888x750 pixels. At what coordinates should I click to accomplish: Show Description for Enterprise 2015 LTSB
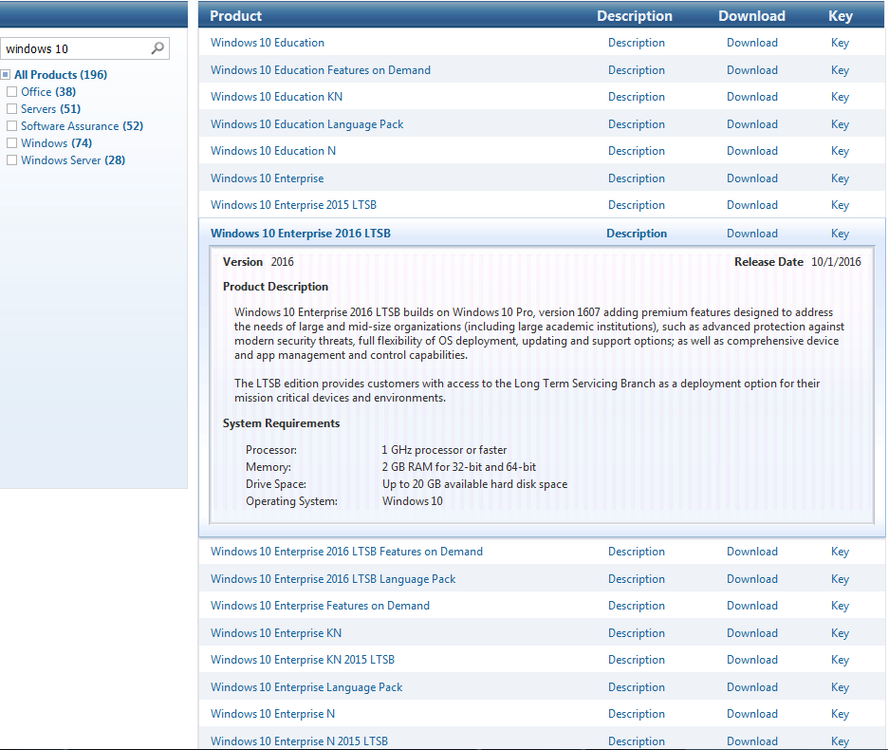(x=637, y=205)
